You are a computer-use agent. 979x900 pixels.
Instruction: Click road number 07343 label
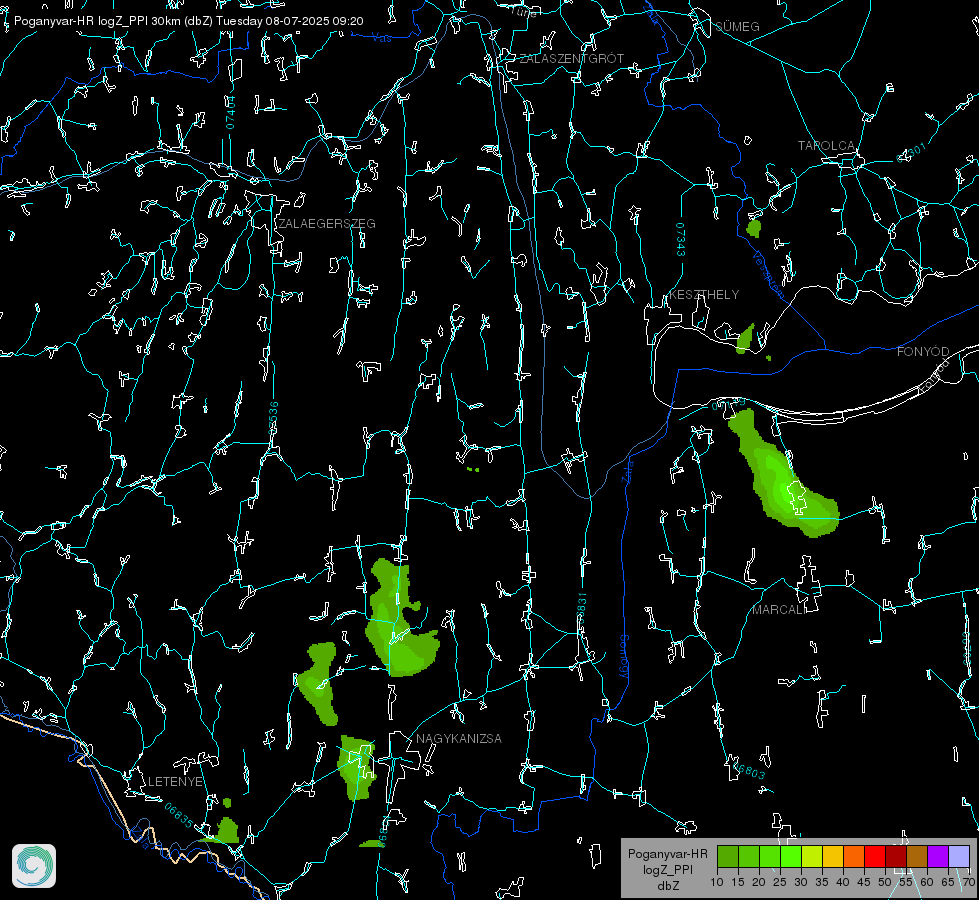click(681, 240)
